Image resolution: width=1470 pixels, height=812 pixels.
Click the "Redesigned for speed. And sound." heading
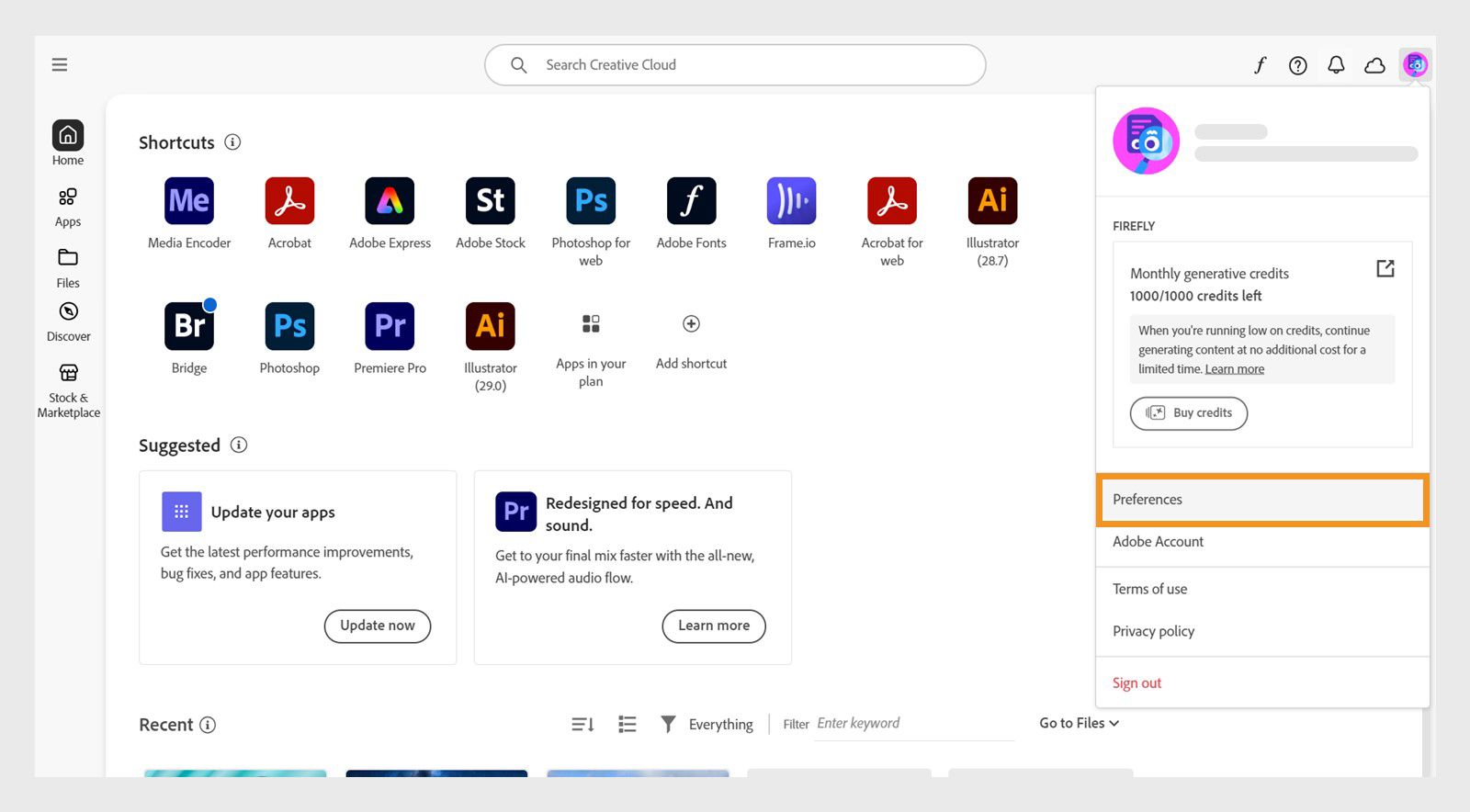pos(639,514)
